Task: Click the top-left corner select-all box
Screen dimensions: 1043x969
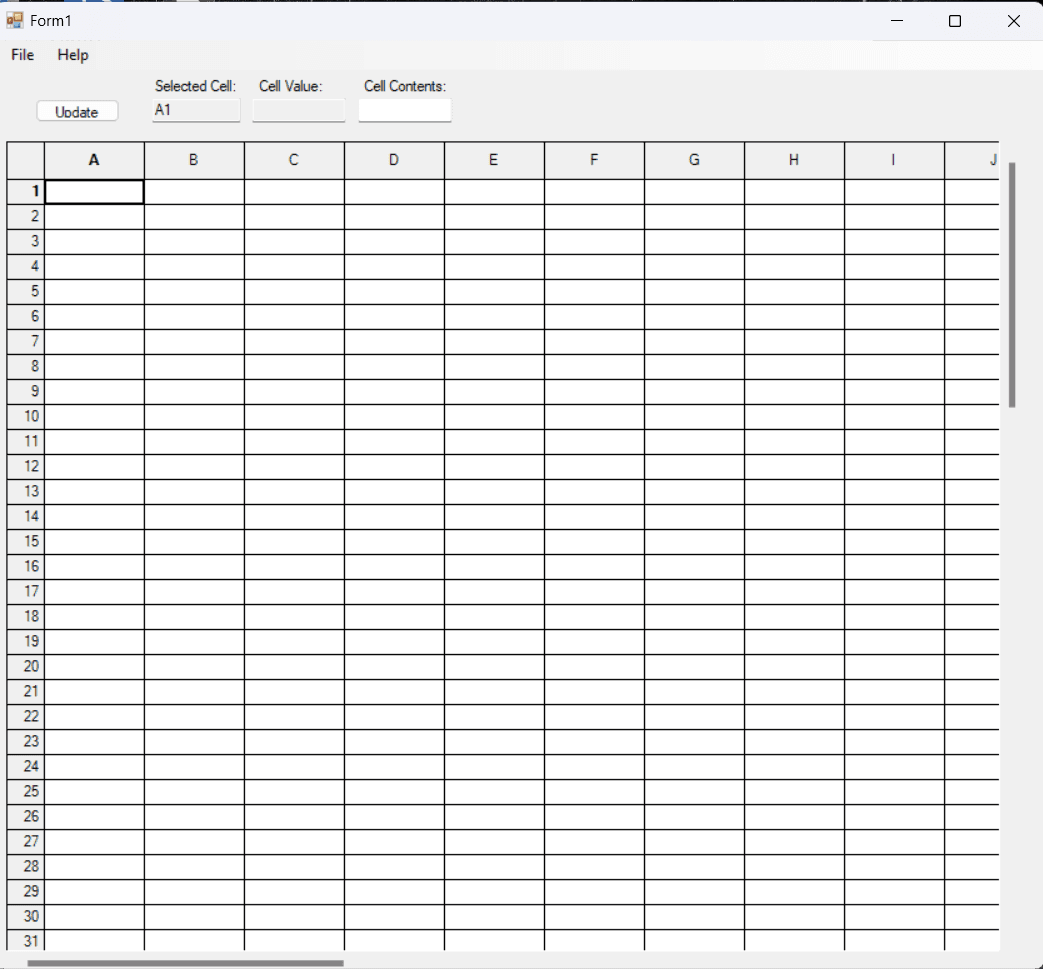Action: click(26, 160)
